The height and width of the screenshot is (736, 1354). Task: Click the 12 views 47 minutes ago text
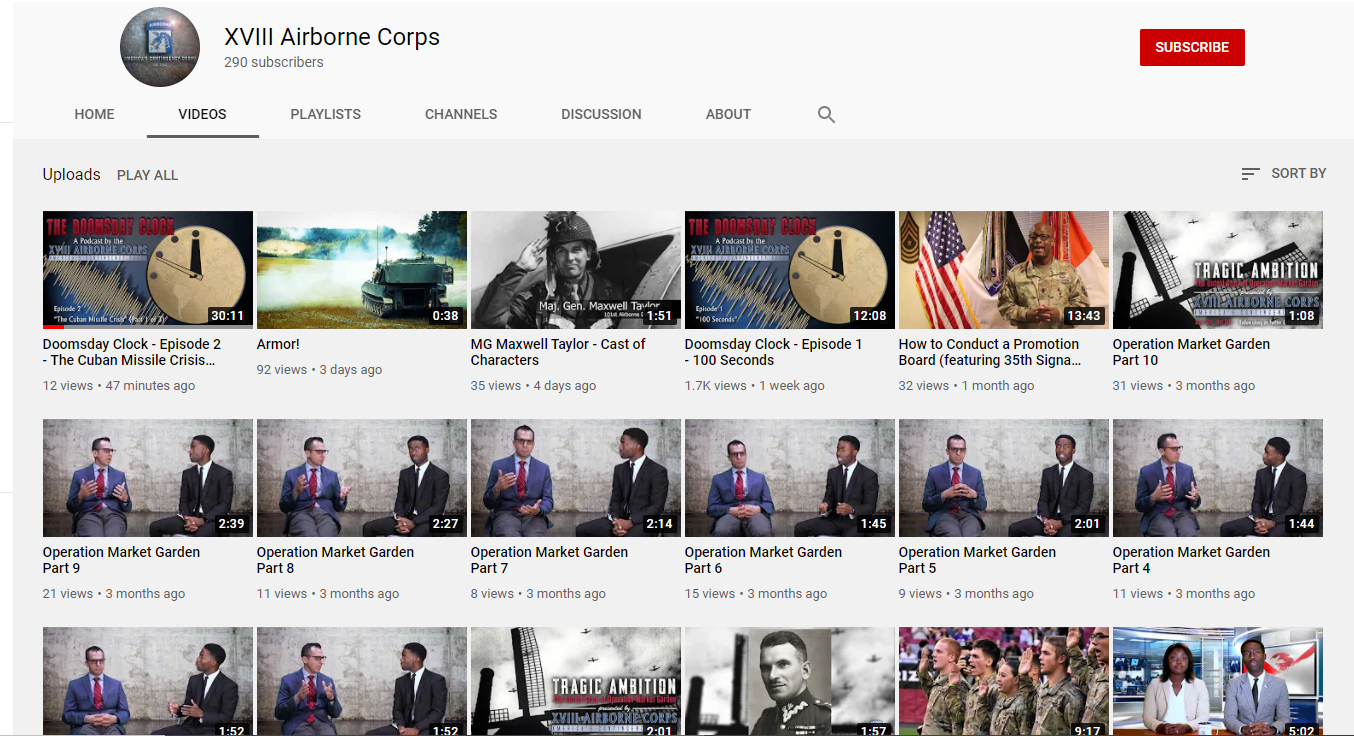pos(119,386)
